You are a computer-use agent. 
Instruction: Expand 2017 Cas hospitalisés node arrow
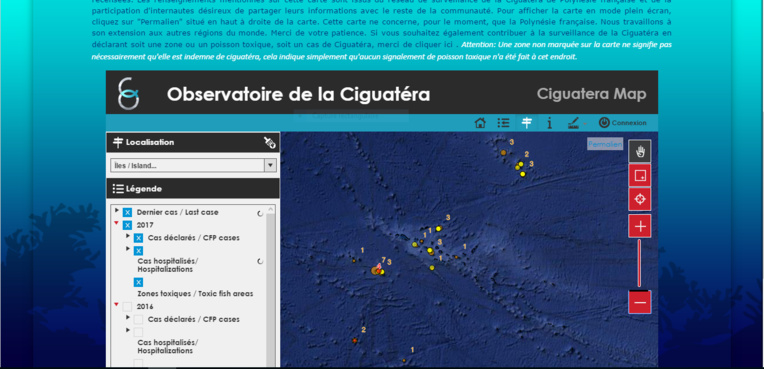tap(128, 248)
